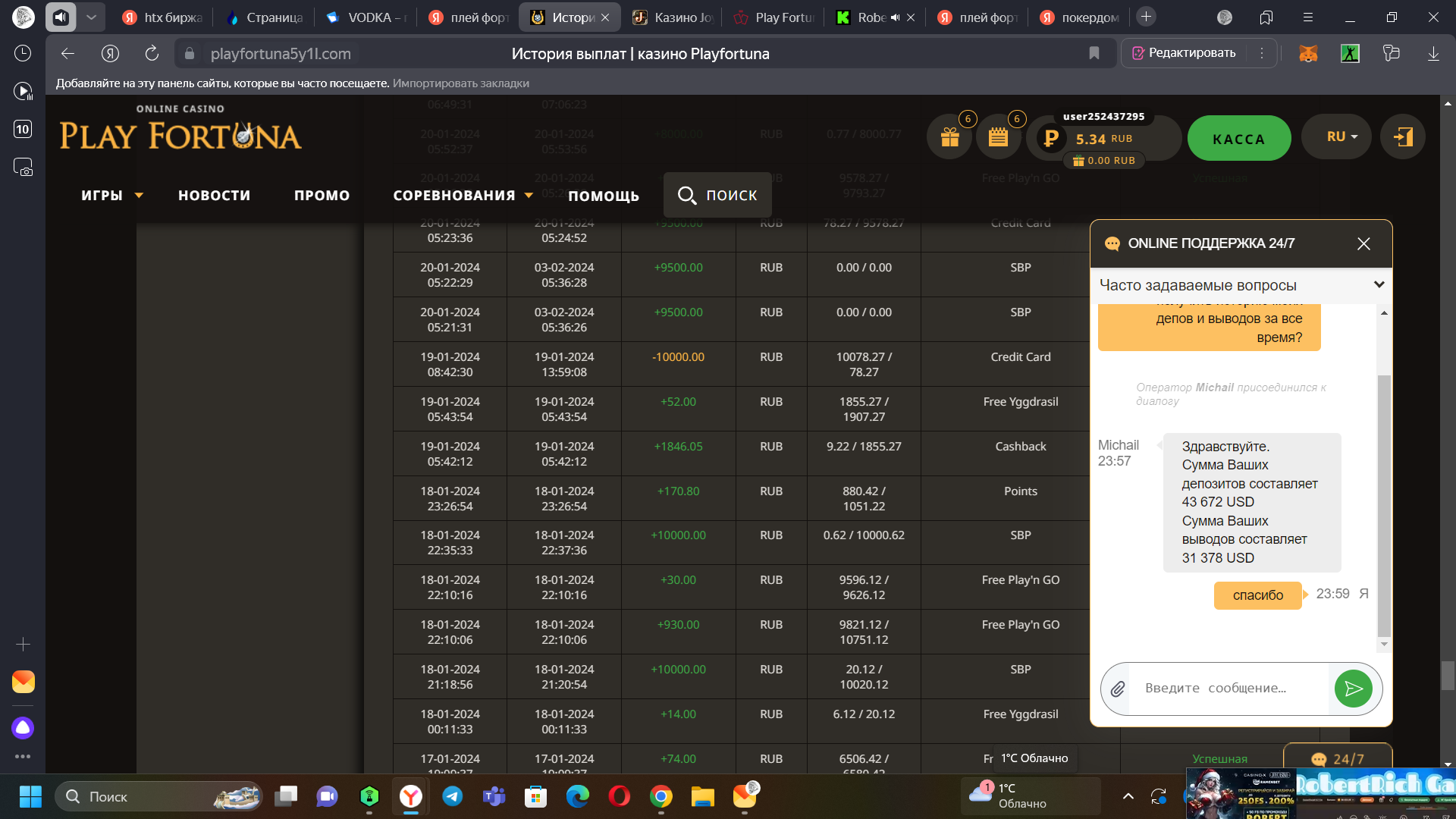Click the Импортировать закладки link

coord(461,83)
